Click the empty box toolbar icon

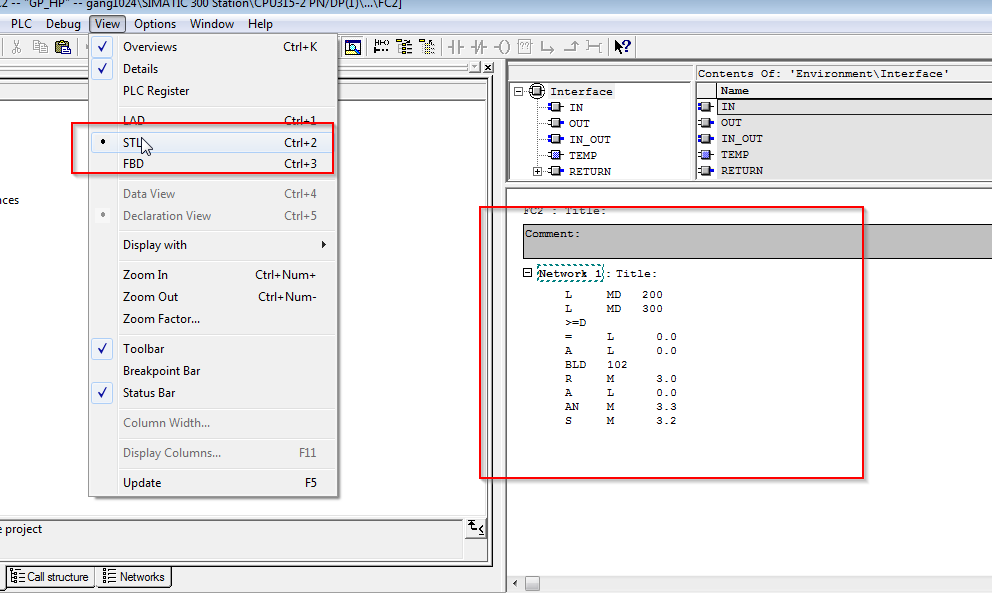pos(525,46)
